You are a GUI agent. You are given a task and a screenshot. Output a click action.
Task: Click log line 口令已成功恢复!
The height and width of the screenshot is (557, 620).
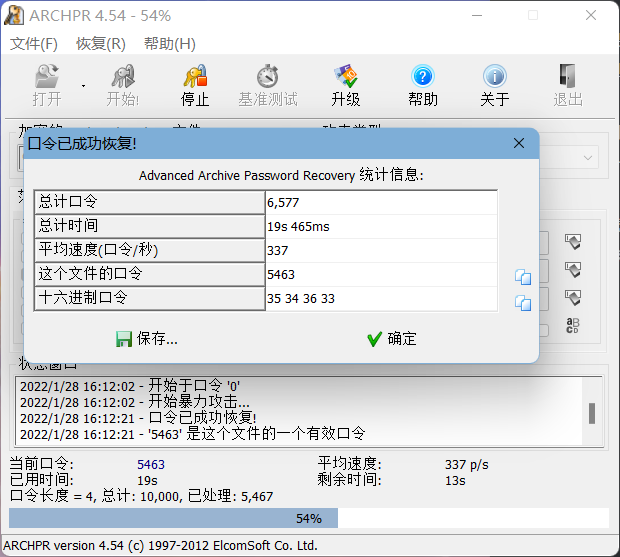(x=138, y=418)
